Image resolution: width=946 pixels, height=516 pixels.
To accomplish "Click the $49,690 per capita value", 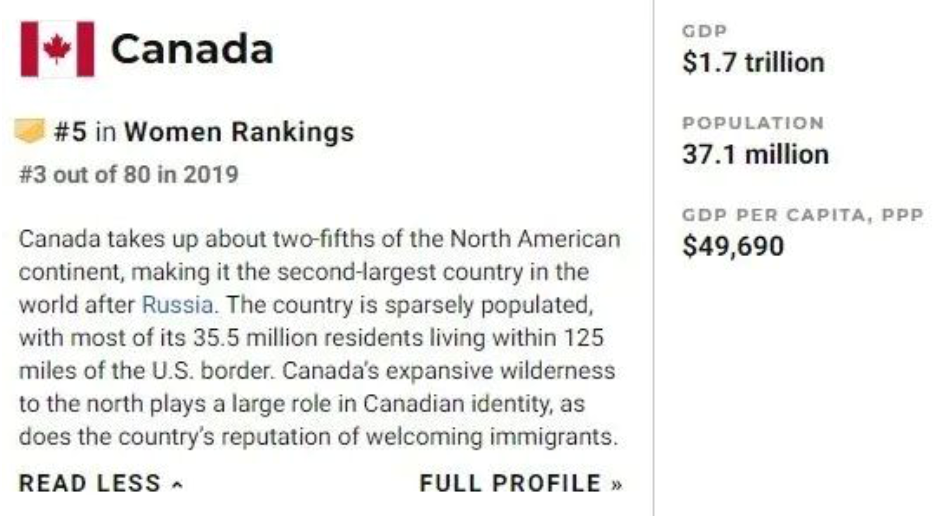I will click(x=733, y=246).
